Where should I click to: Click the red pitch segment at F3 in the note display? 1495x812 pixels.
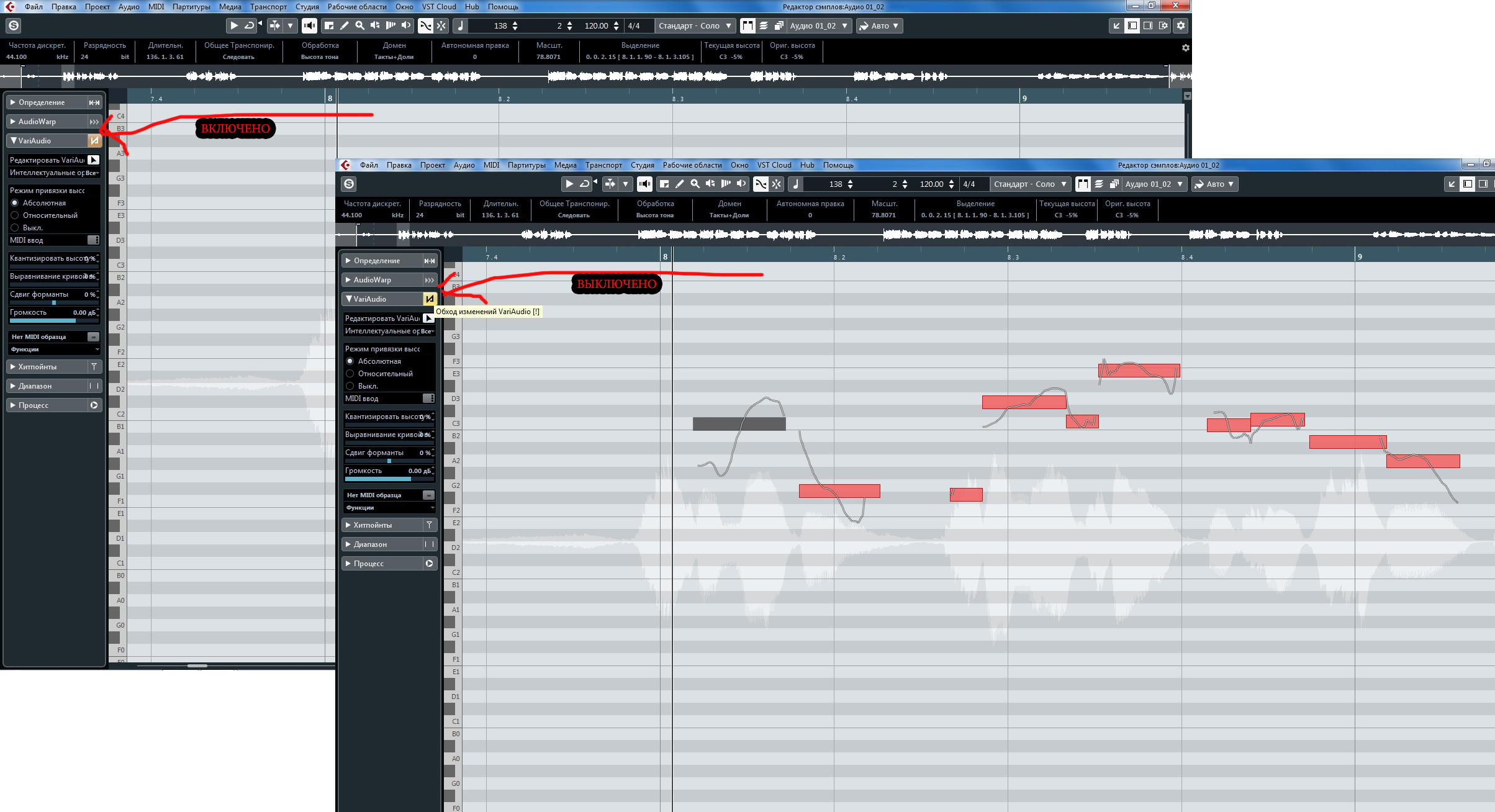point(1139,371)
